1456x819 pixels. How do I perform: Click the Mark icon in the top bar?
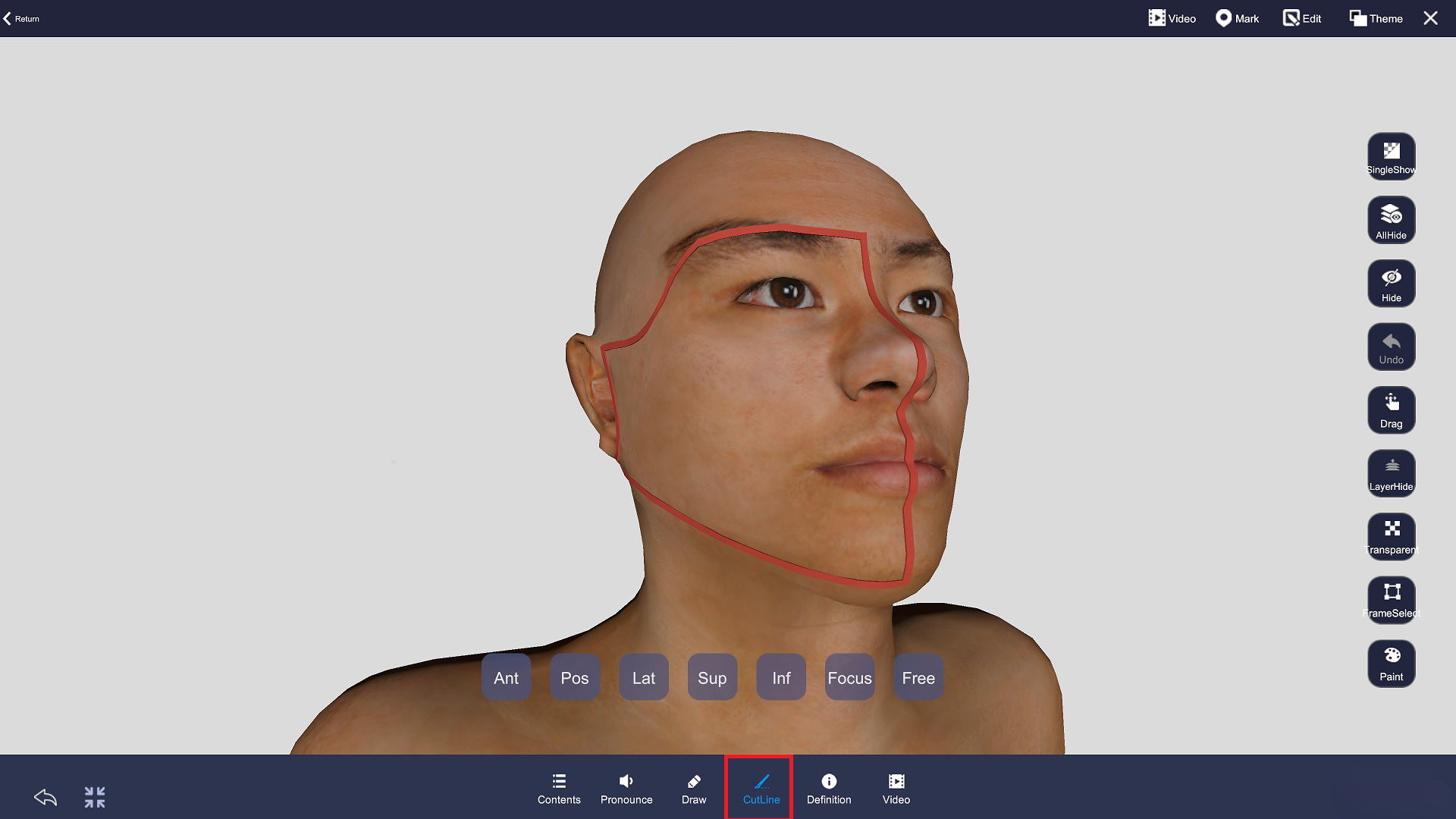[1237, 17]
